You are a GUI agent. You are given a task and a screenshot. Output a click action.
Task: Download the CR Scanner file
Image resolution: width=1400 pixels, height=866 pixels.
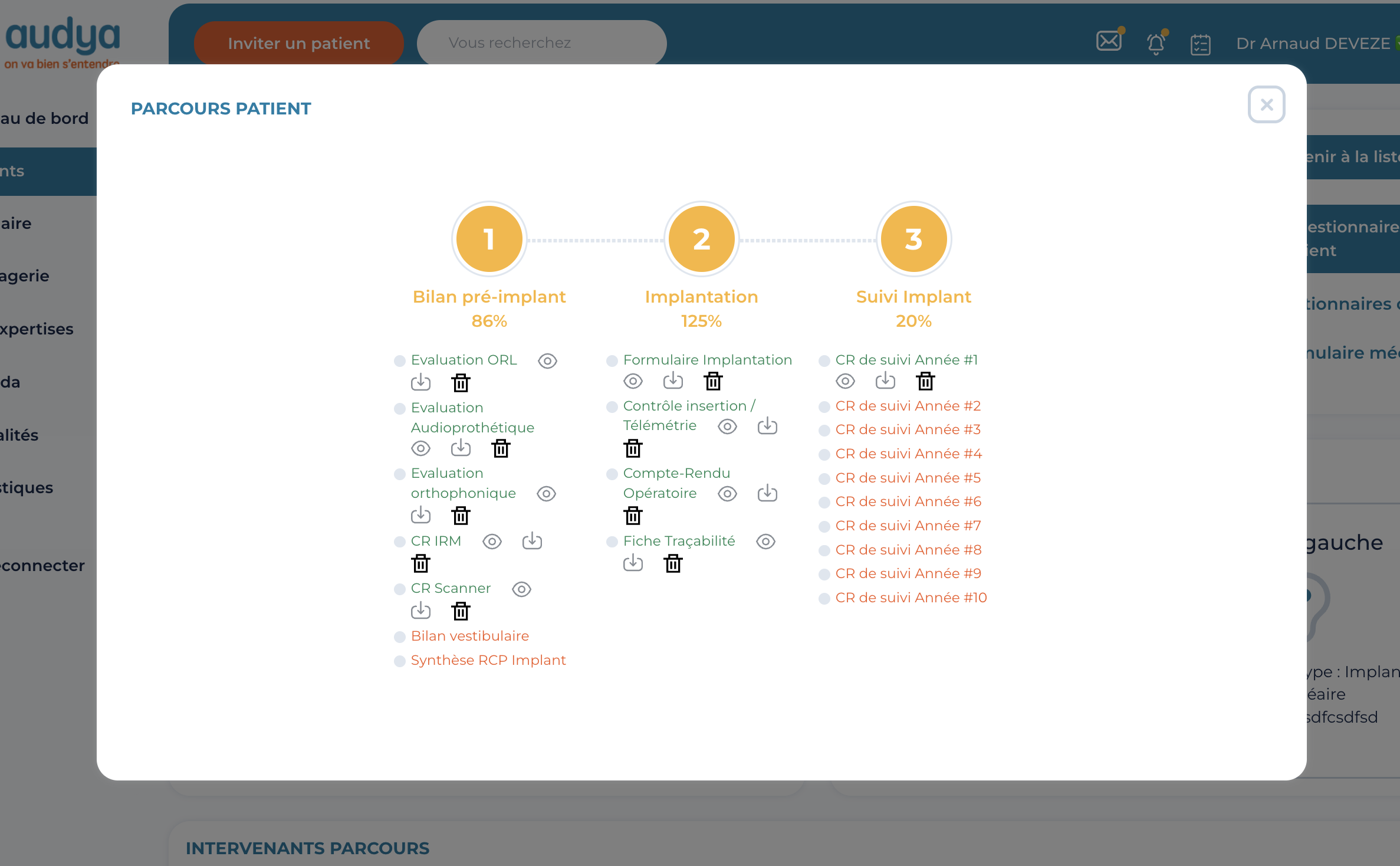click(x=420, y=611)
